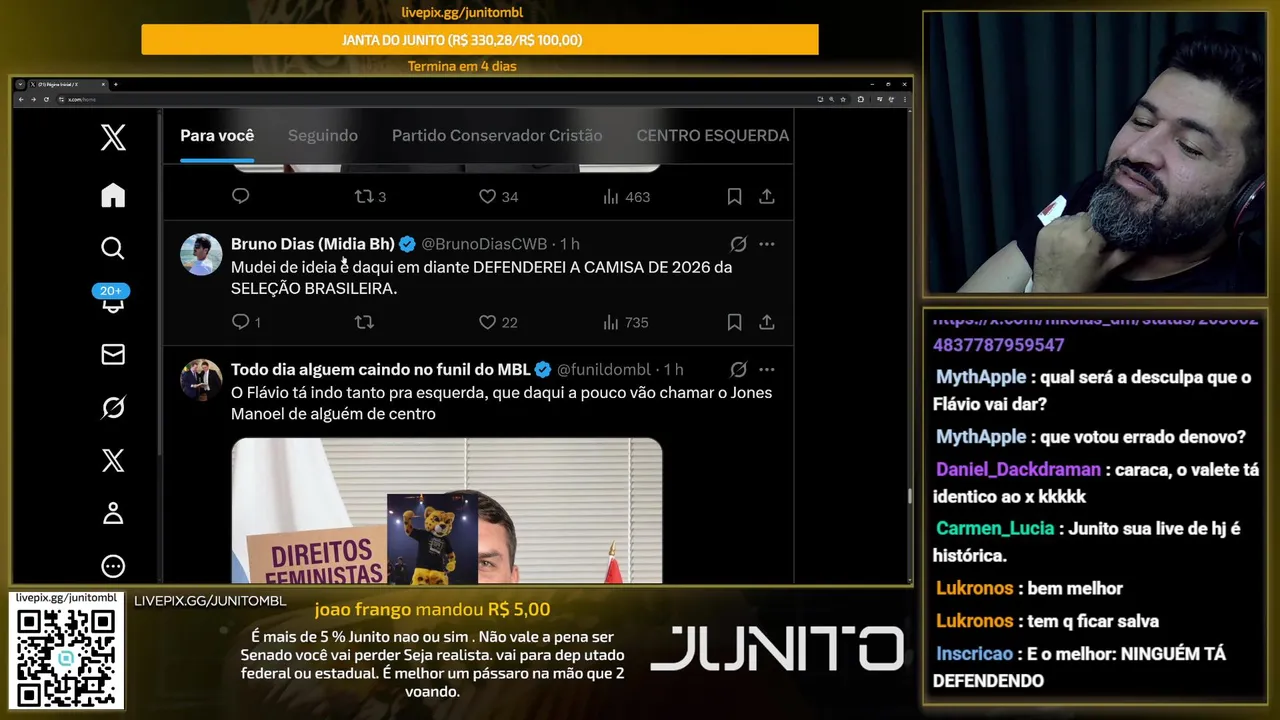This screenshot has width=1280, height=720.
Task: Open @funildombl handle link
Action: tap(604, 370)
